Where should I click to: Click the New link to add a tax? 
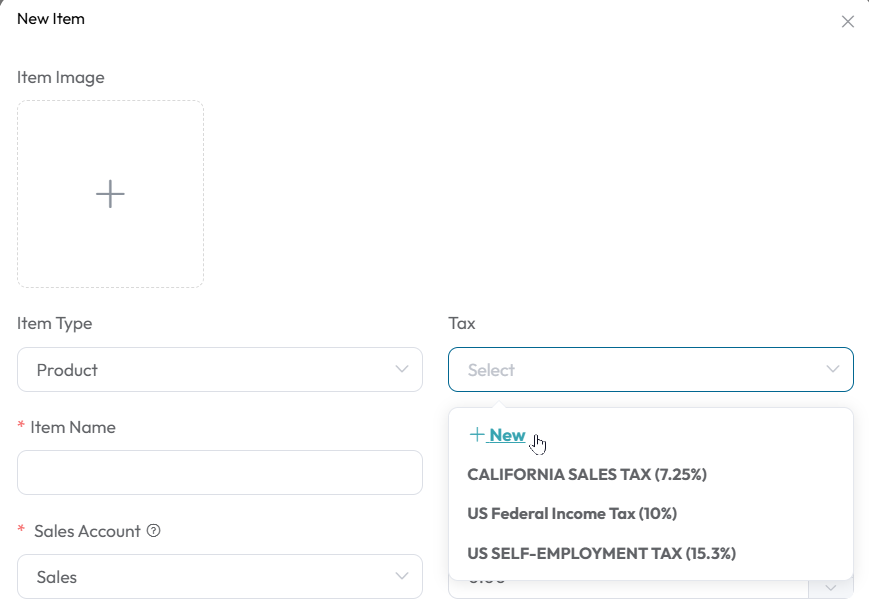tap(507, 435)
